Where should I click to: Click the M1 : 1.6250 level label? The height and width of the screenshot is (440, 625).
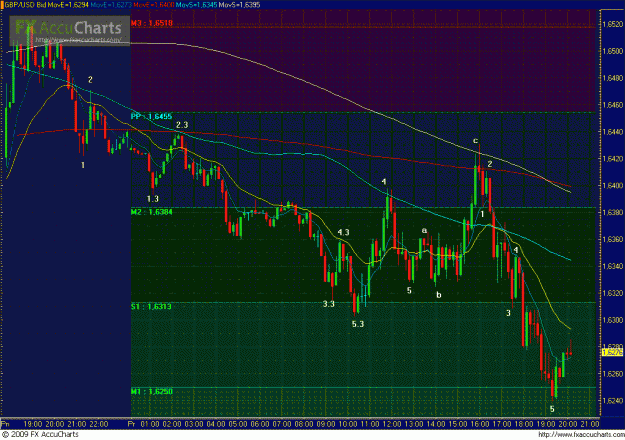pos(152,391)
